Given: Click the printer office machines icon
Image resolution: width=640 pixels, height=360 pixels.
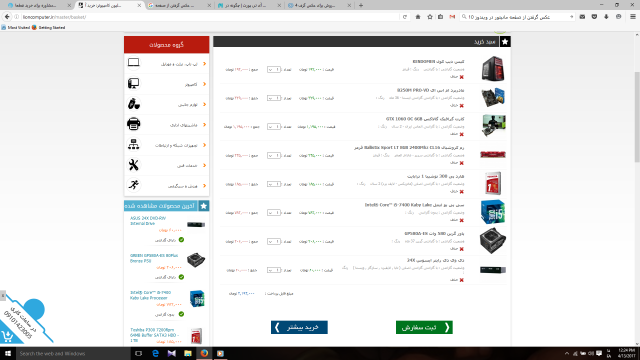Looking at the screenshot, I should [x=133, y=124].
